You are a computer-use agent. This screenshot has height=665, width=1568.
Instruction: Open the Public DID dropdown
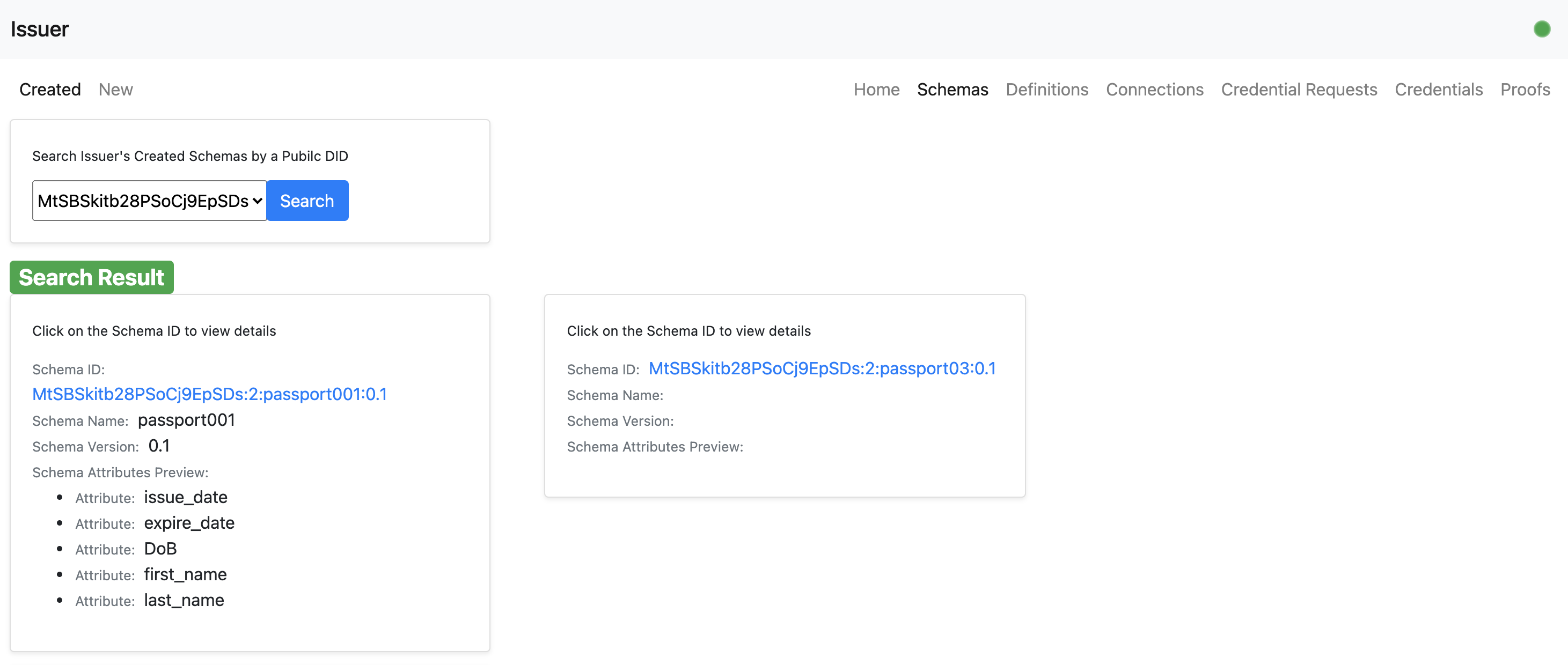(149, 201)
